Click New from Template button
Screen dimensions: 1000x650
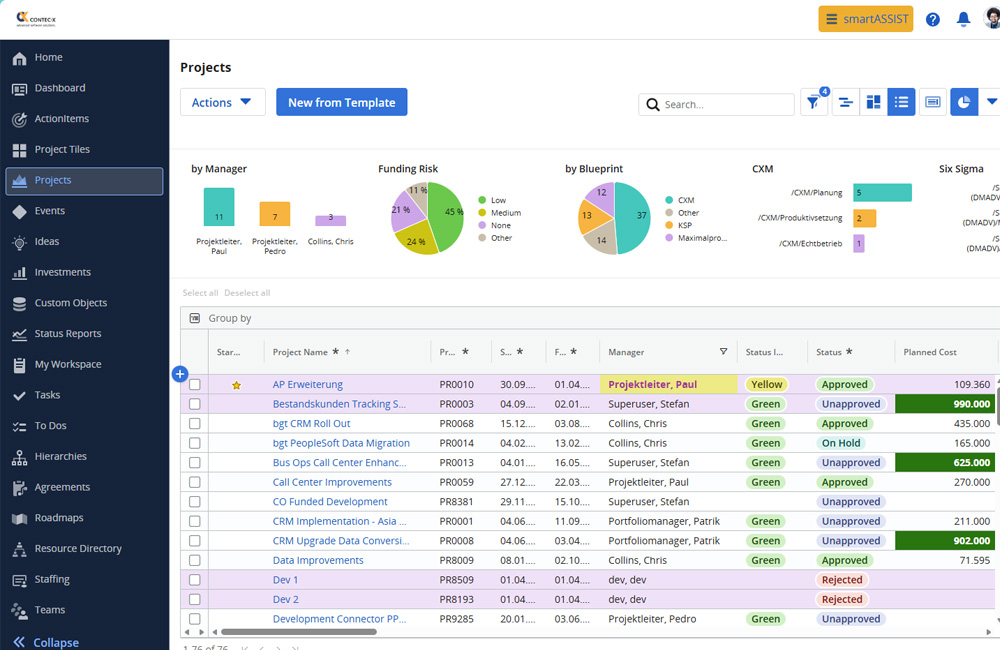(x=341, y=102)
